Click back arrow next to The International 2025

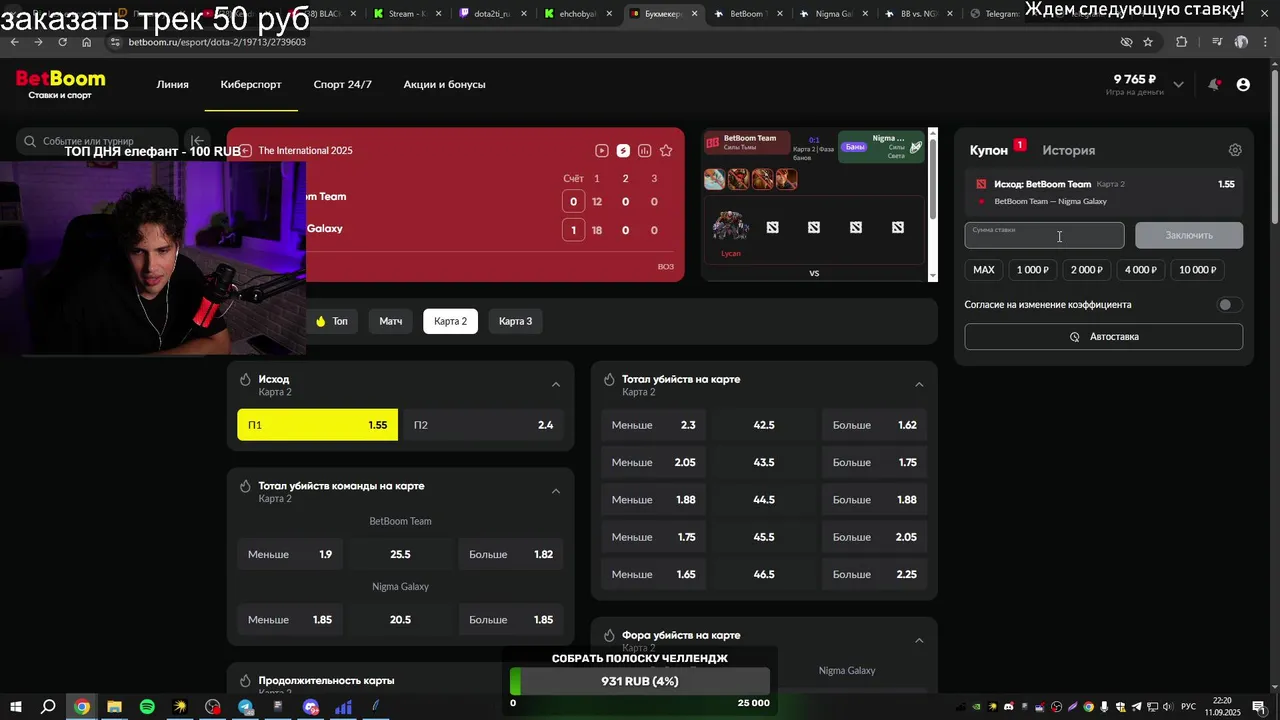(x=245, y=151)
